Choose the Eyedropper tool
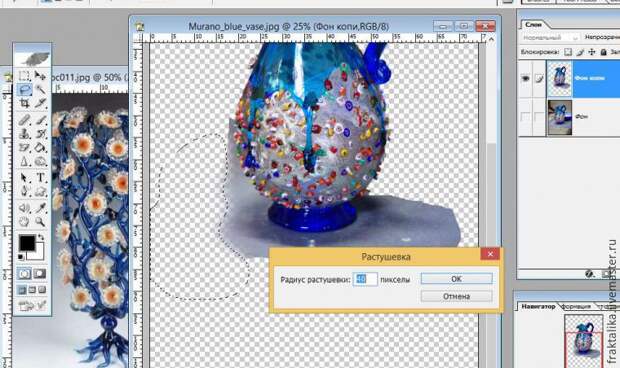 (40, 208)
